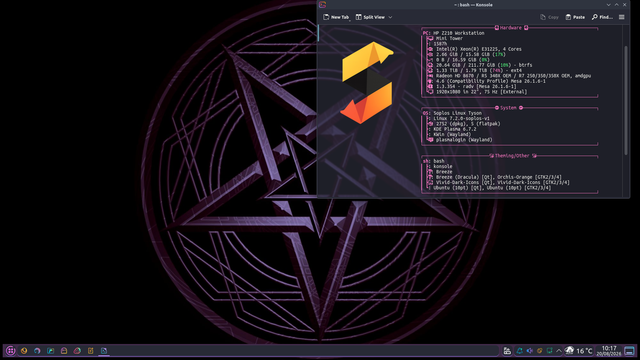This screenshot has width=640, height=360.
Task: Click the Show Desktop button
Action: (629, 351)
